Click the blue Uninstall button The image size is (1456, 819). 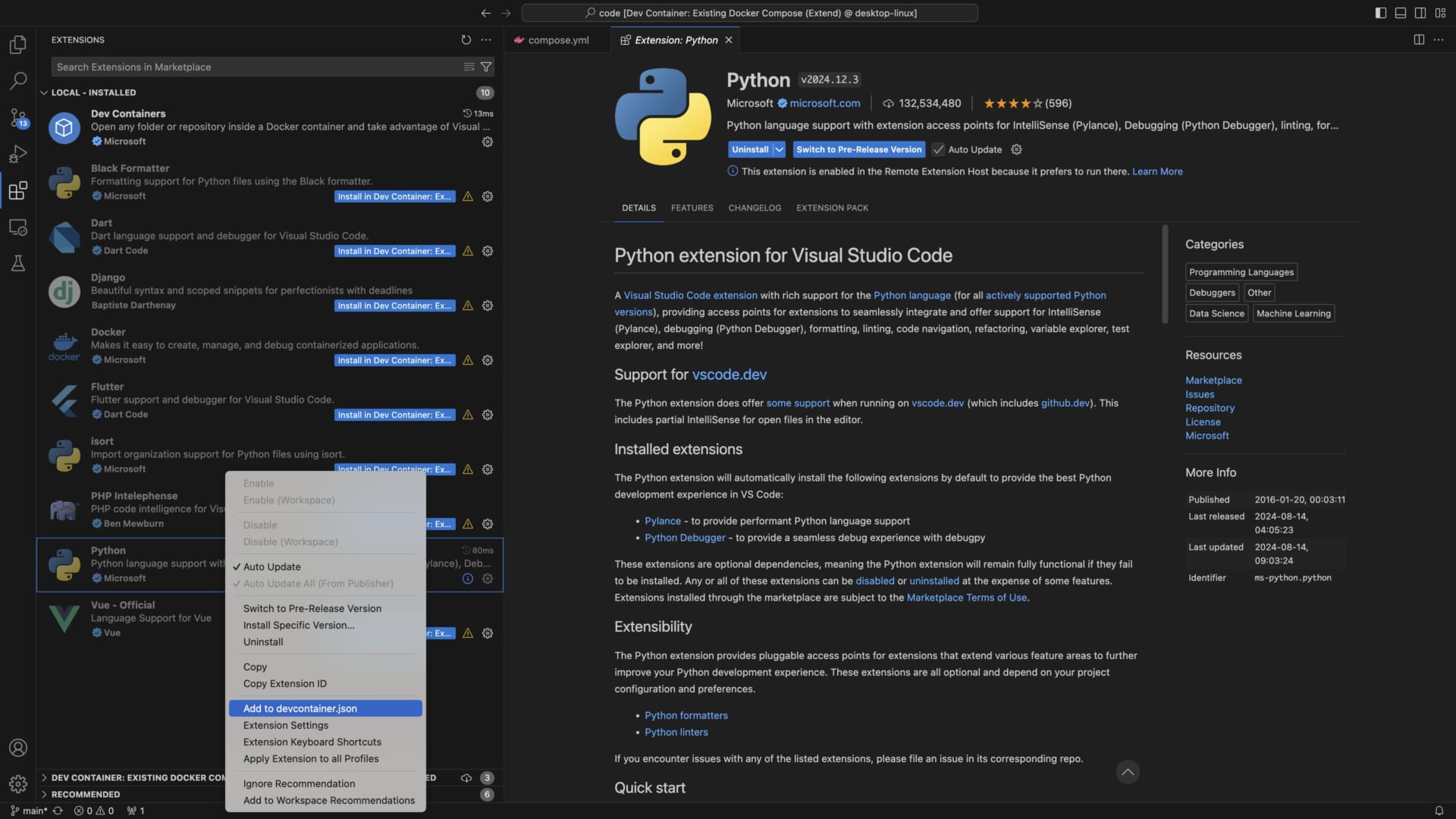[x=750, y=149]
